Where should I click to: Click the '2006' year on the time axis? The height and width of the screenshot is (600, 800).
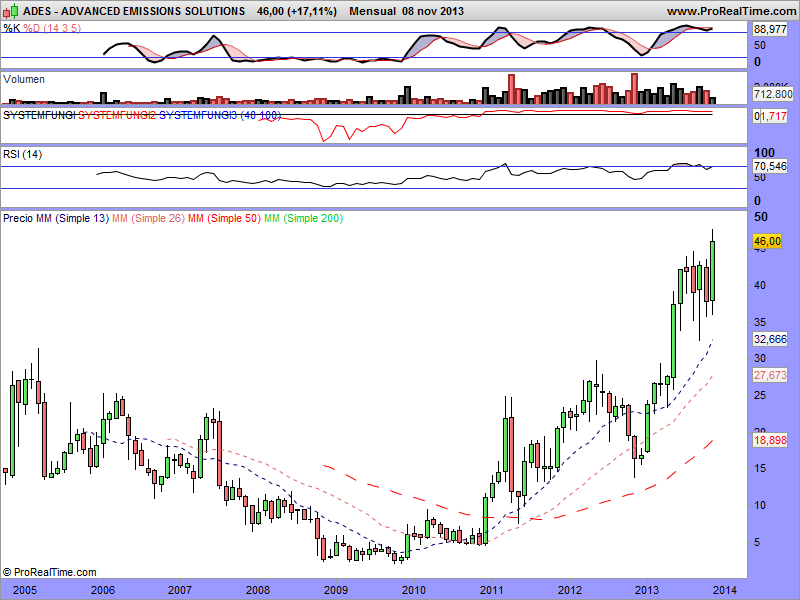[103, 590]
